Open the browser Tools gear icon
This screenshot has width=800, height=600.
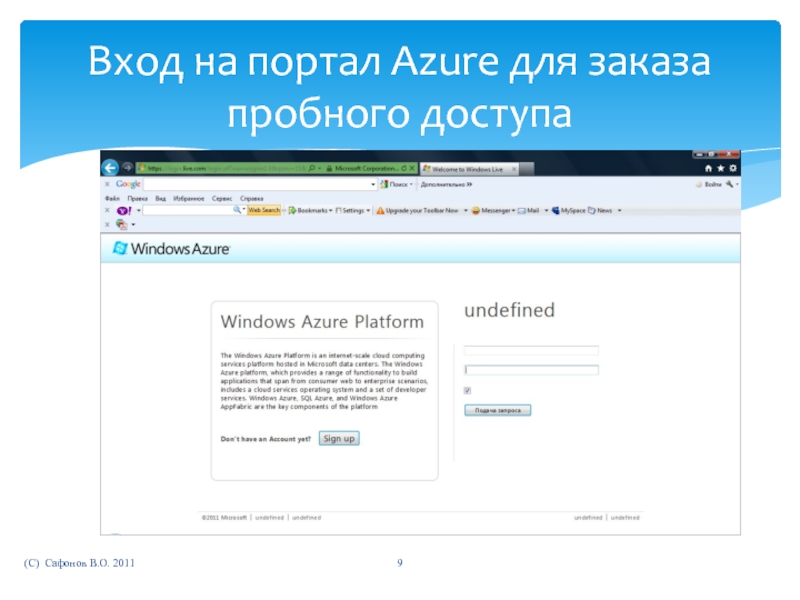(733, 168)
